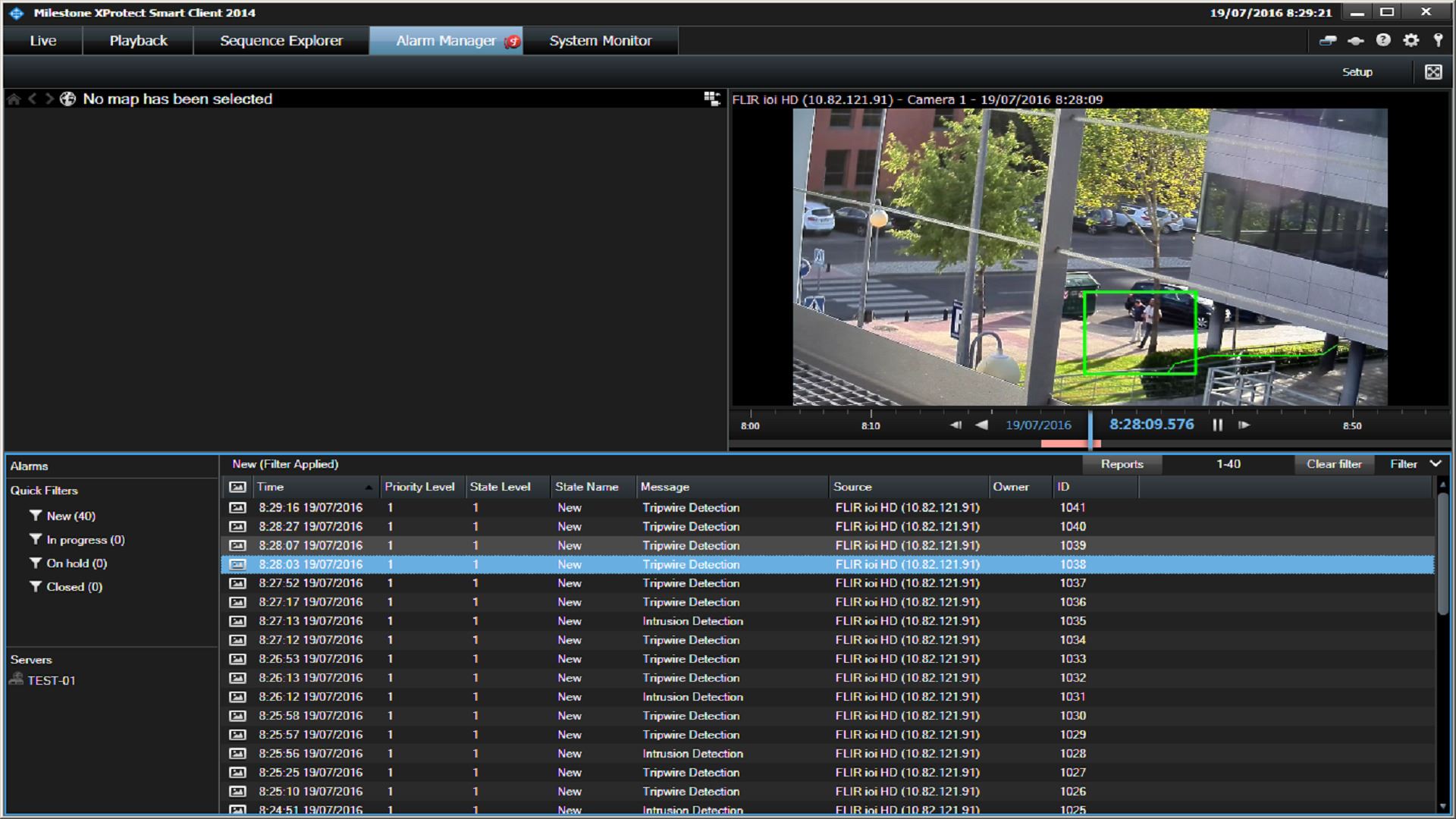Click image icon of alarm 1033

click(237, 660)
